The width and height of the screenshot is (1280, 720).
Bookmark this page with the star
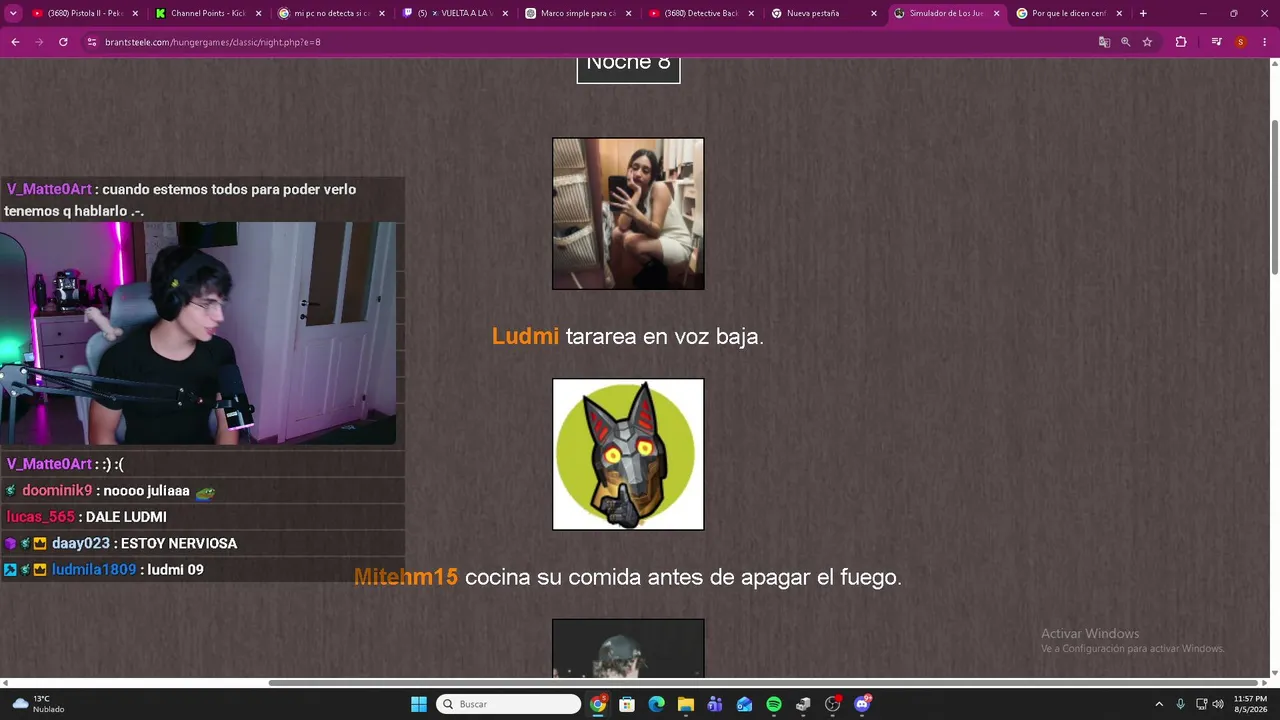click(1147, 42)
